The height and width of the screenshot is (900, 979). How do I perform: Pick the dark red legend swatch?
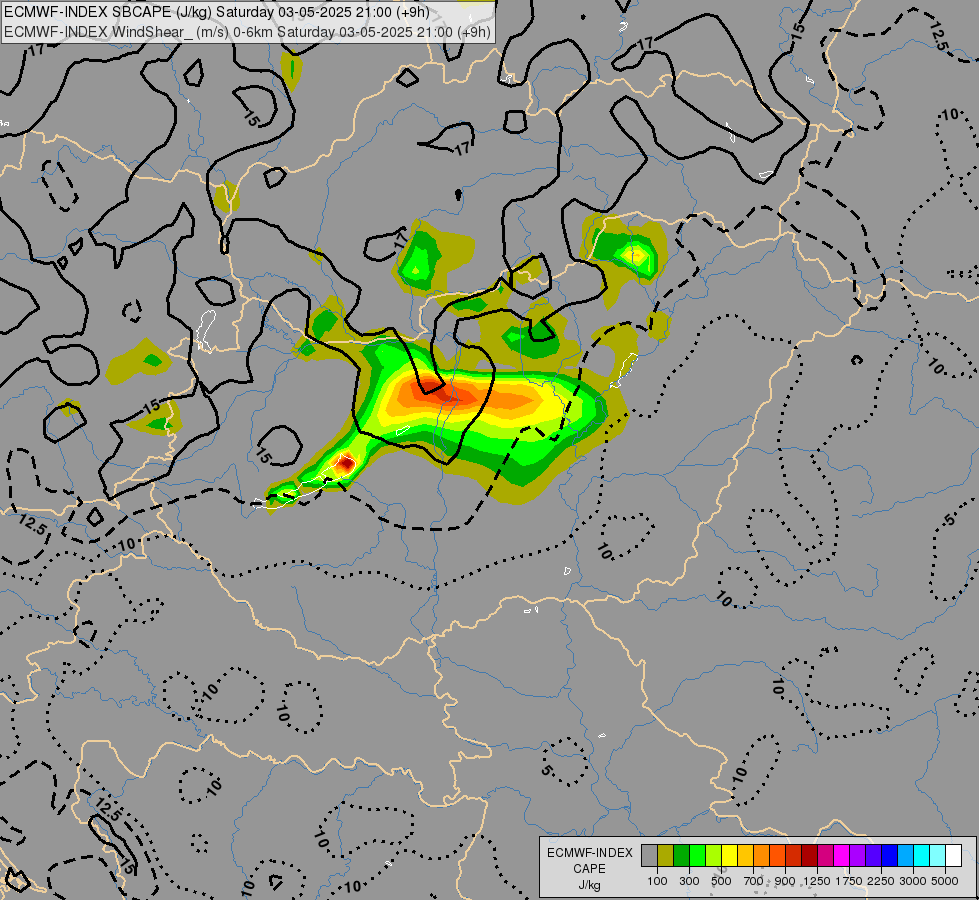(809, 855)
